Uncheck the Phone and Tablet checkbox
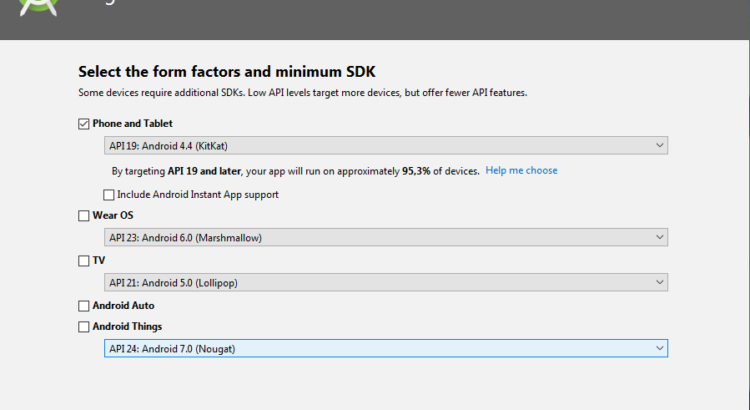Viewport: 750px width, 410px height. pos(83,124)
